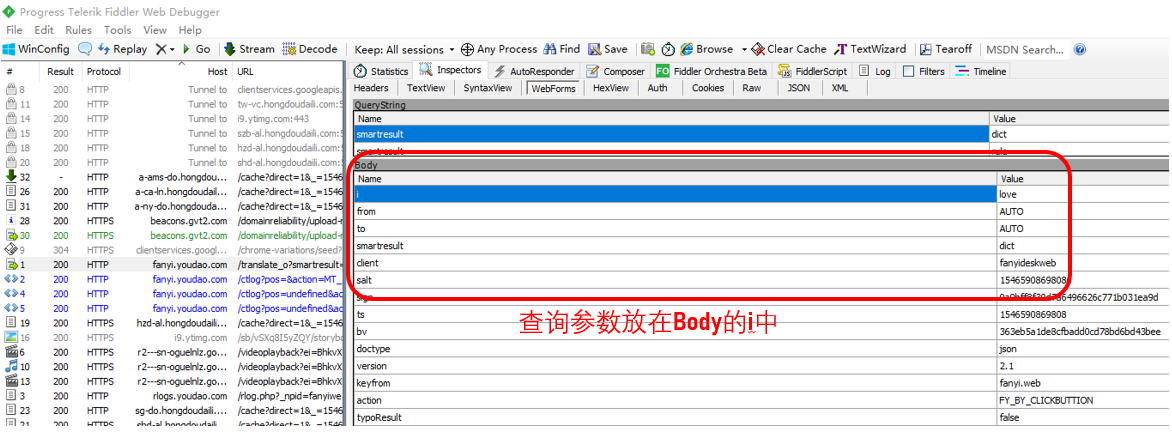Select session 1 fanyi.youdao.com translate_o
This screenshot has width=1172, height=432.
(172, 265)
